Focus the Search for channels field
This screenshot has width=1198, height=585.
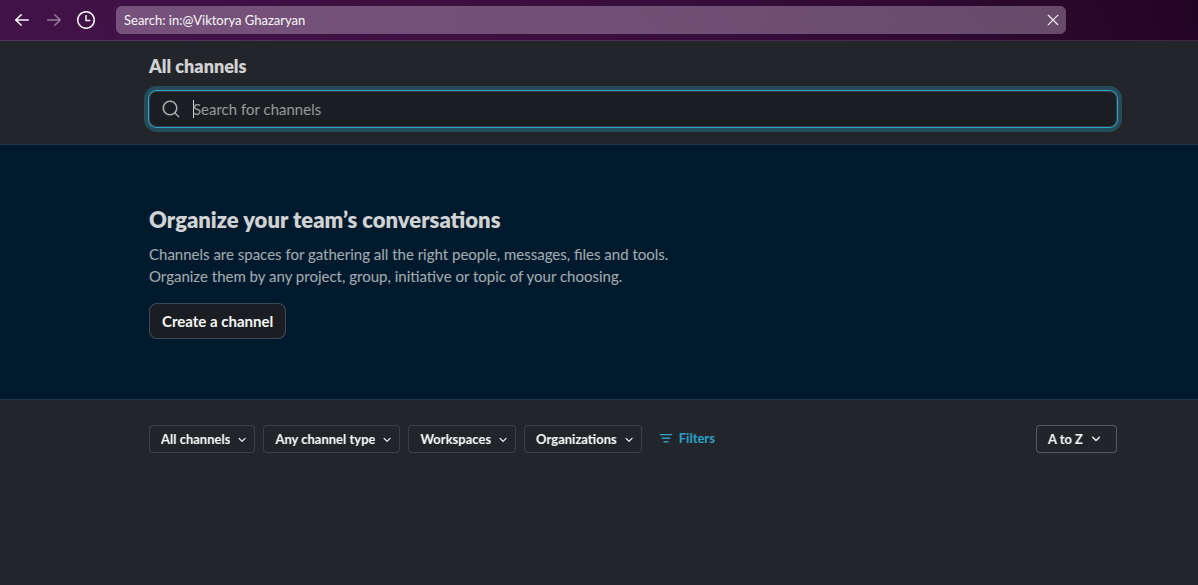coord(640,110)
